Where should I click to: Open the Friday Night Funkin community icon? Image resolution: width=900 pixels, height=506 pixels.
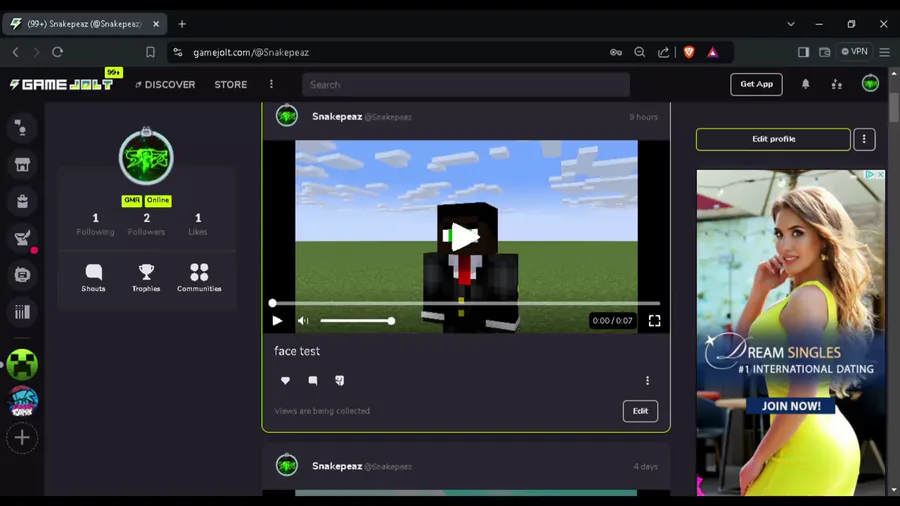(x=22, y=401)
